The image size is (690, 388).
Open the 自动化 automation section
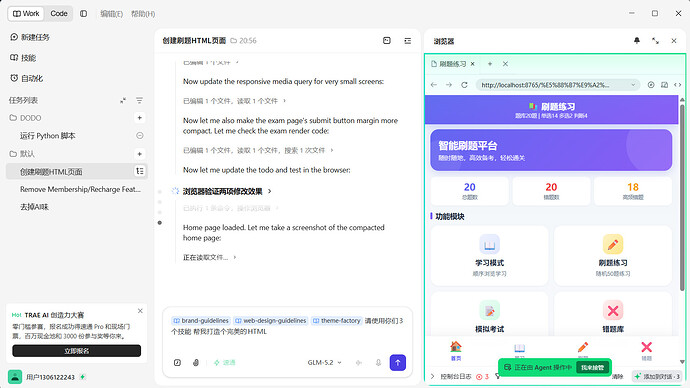click(x=26, y=78)
